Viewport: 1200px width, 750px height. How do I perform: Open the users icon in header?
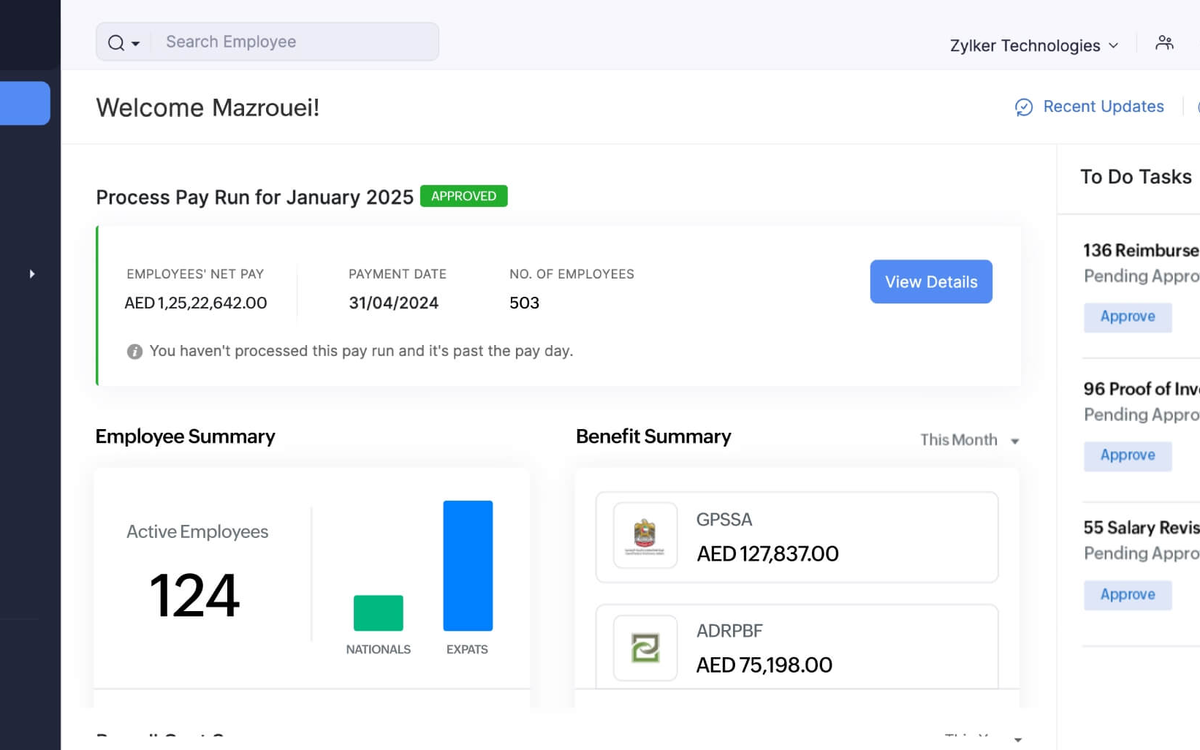[1164, 42]
